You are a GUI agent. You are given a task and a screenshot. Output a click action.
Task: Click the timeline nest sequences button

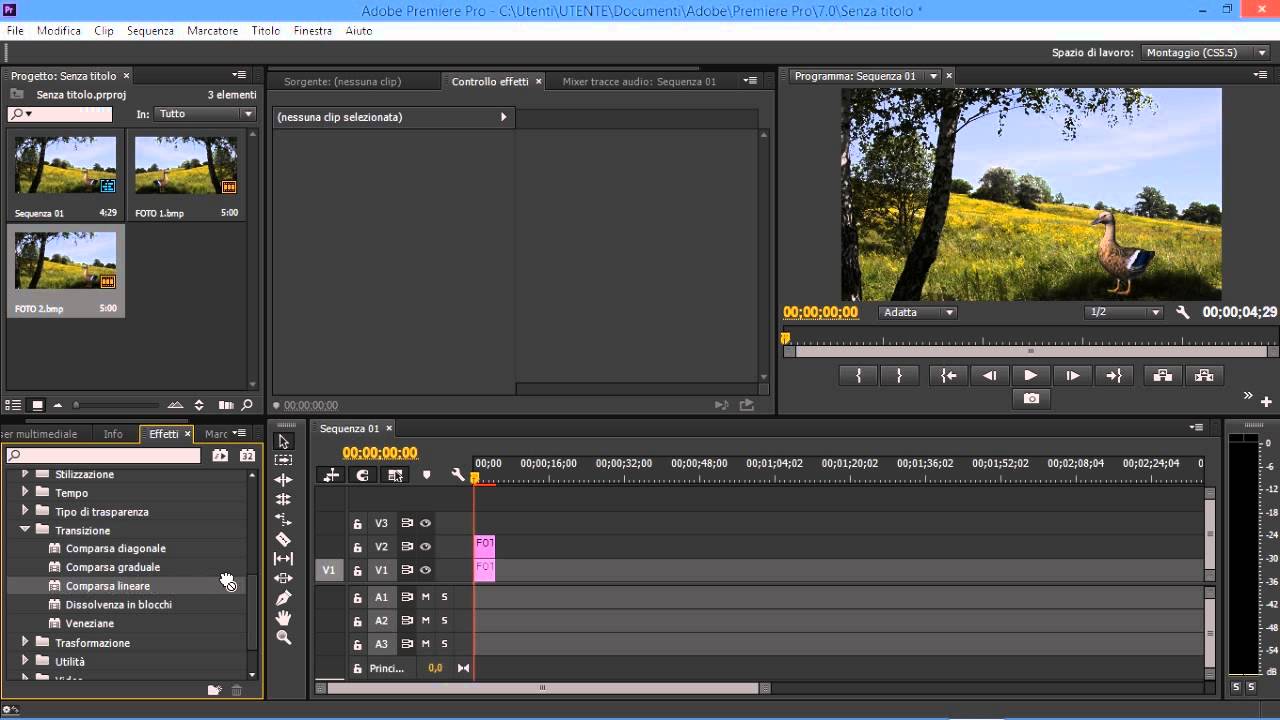[331, 475]
